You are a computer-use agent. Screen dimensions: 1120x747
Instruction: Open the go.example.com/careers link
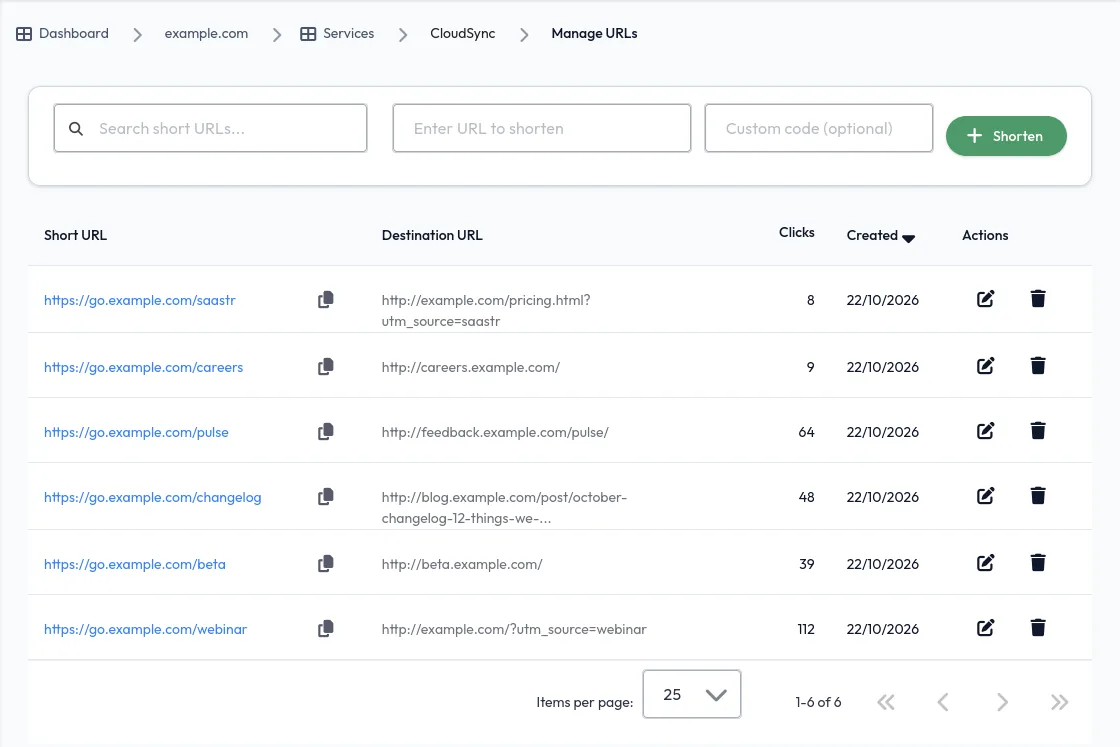point(143,367)
